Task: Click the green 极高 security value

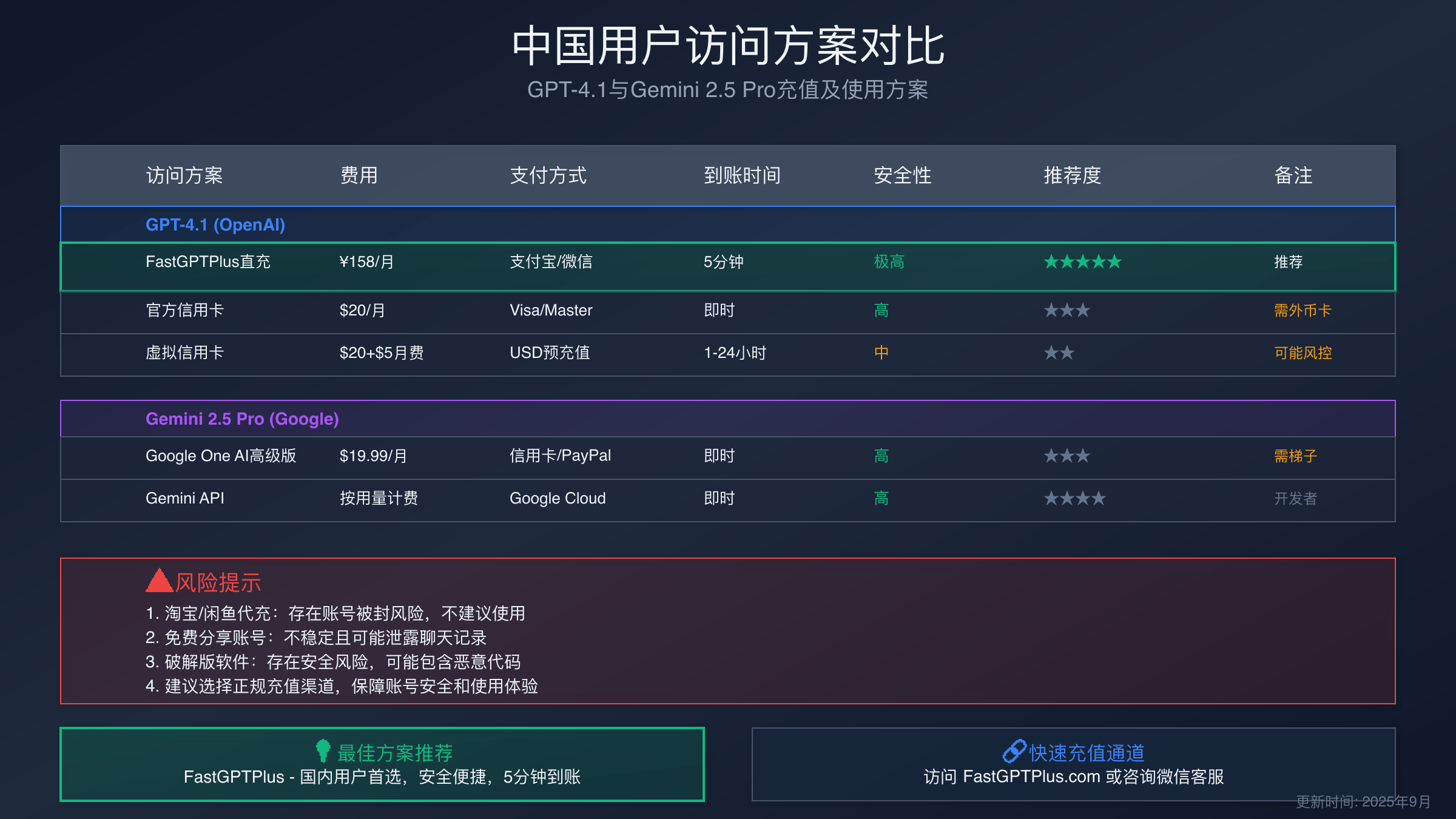Action: [x=889, y=262]
